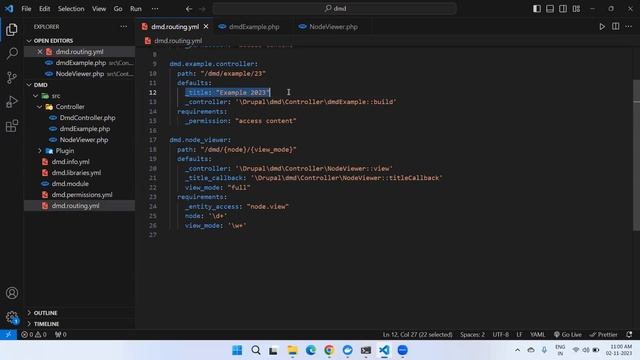Open the Run menu
The height and width of the screenshot is (360, 640).
[x=136, y=9]
